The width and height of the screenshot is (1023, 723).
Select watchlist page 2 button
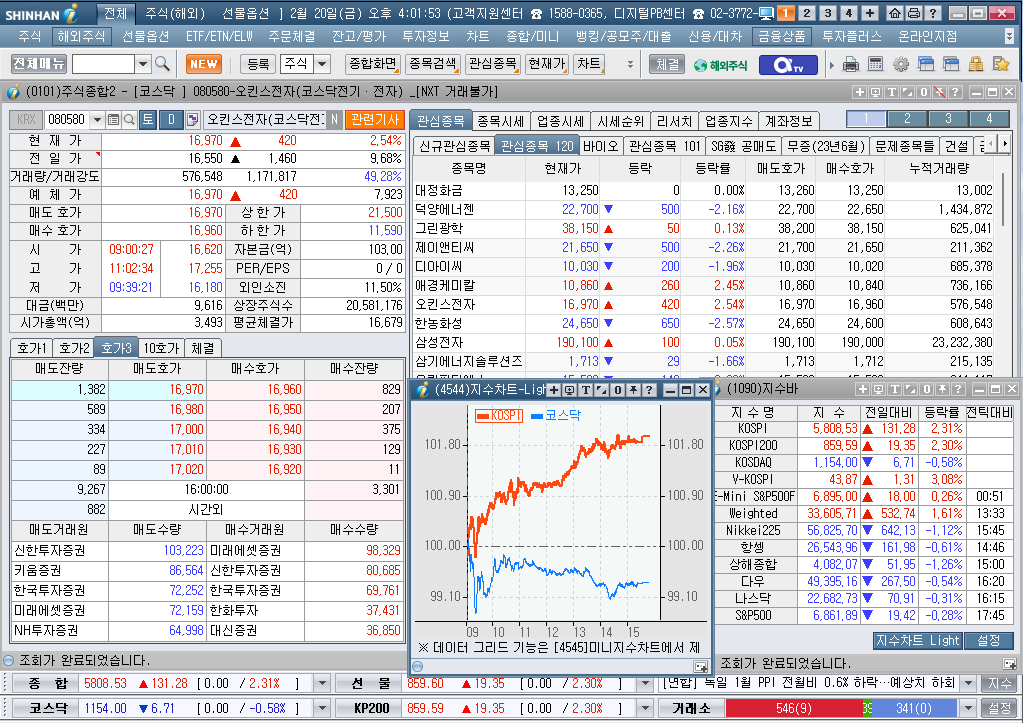tap(907, 119)
